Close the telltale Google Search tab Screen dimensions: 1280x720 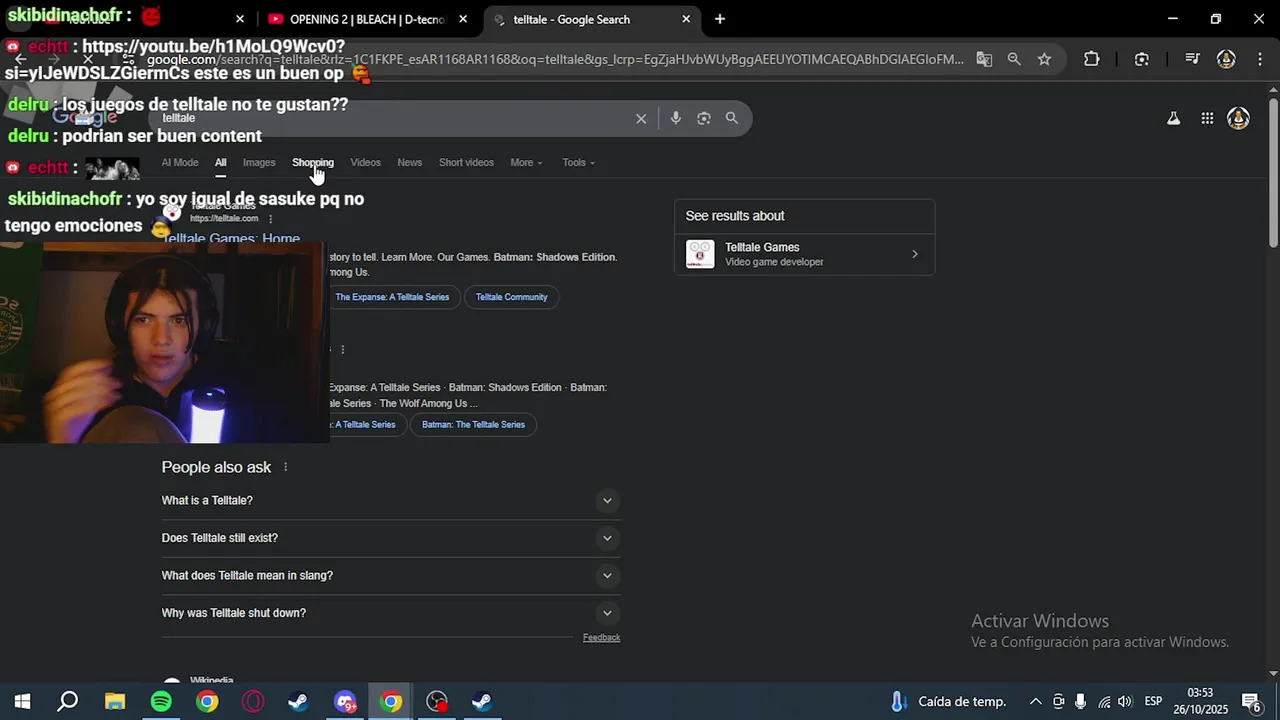pos(686,19)
